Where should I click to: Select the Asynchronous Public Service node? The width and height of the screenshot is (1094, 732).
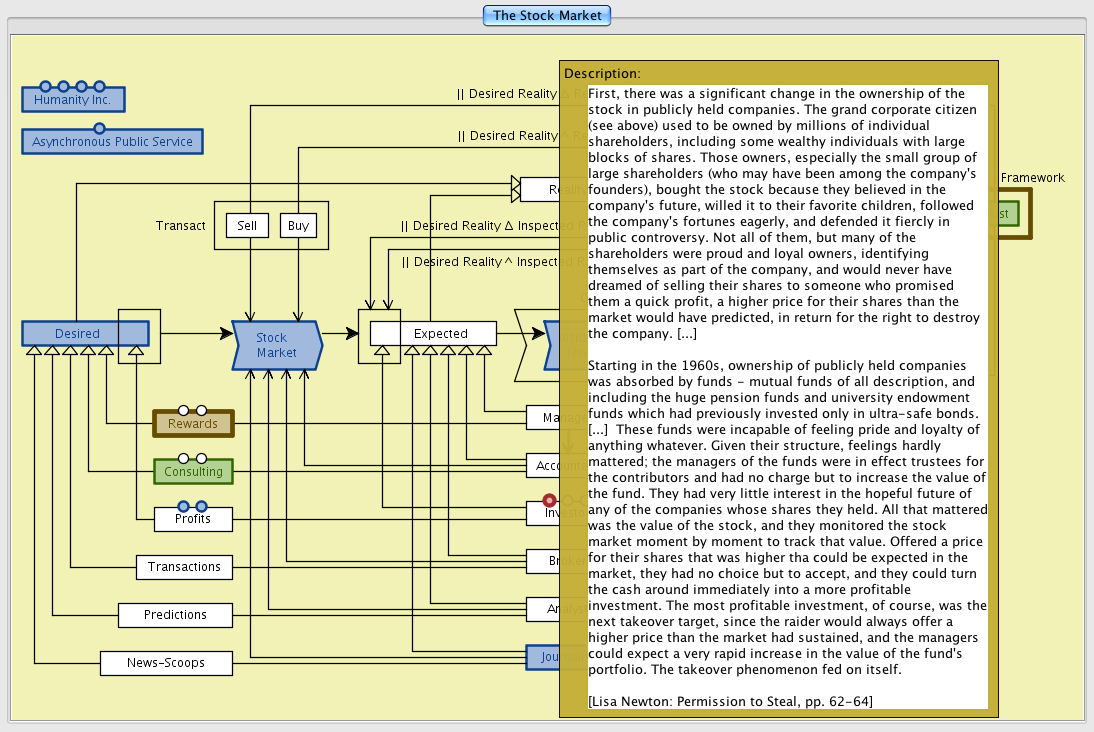[112, 142]
